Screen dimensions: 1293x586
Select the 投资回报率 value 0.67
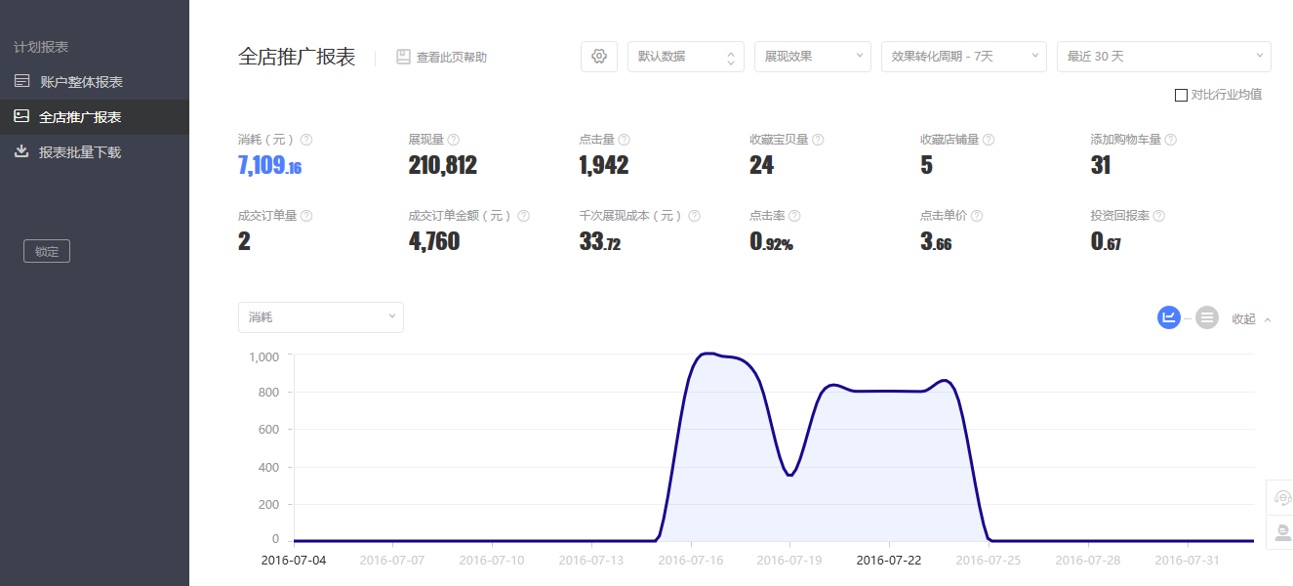pos(1105,241)
